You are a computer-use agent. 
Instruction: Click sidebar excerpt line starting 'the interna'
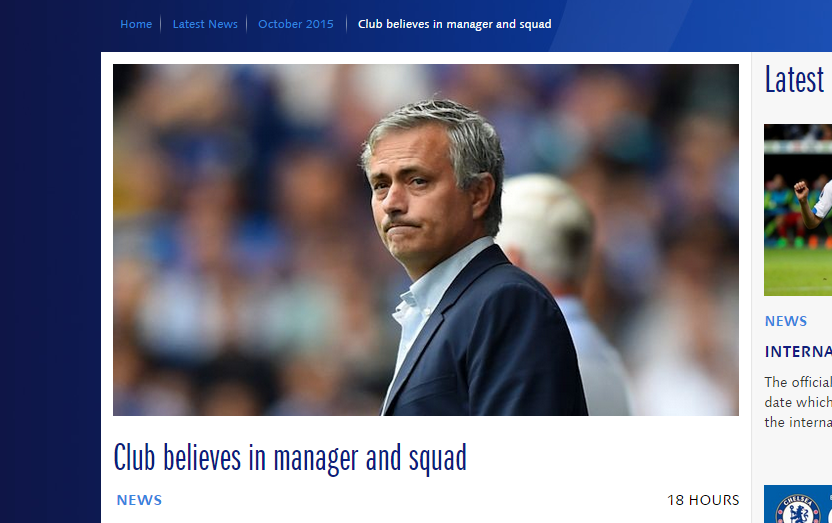click(798, 422)
